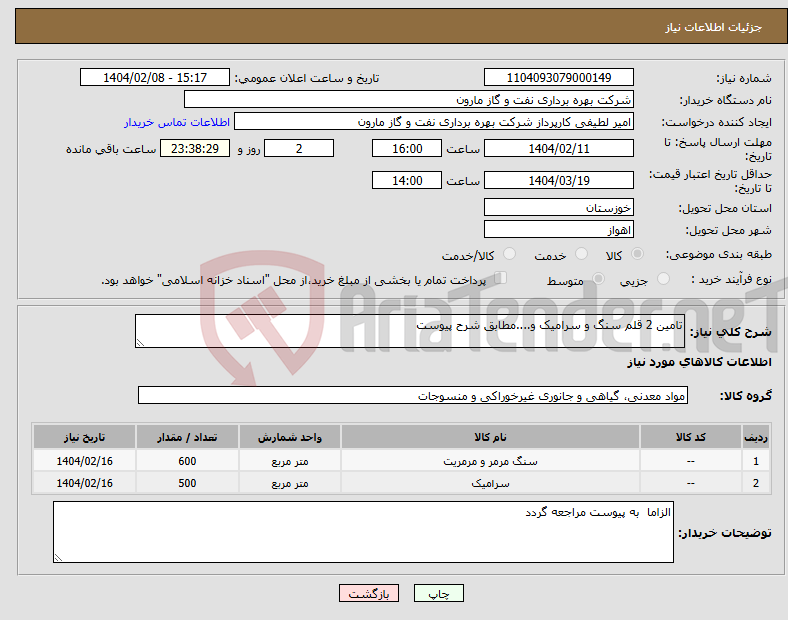Click the اطلاعات کالاهای مورد نیاز section heading
The image size is (788, 620).
(x=699, y=362)
